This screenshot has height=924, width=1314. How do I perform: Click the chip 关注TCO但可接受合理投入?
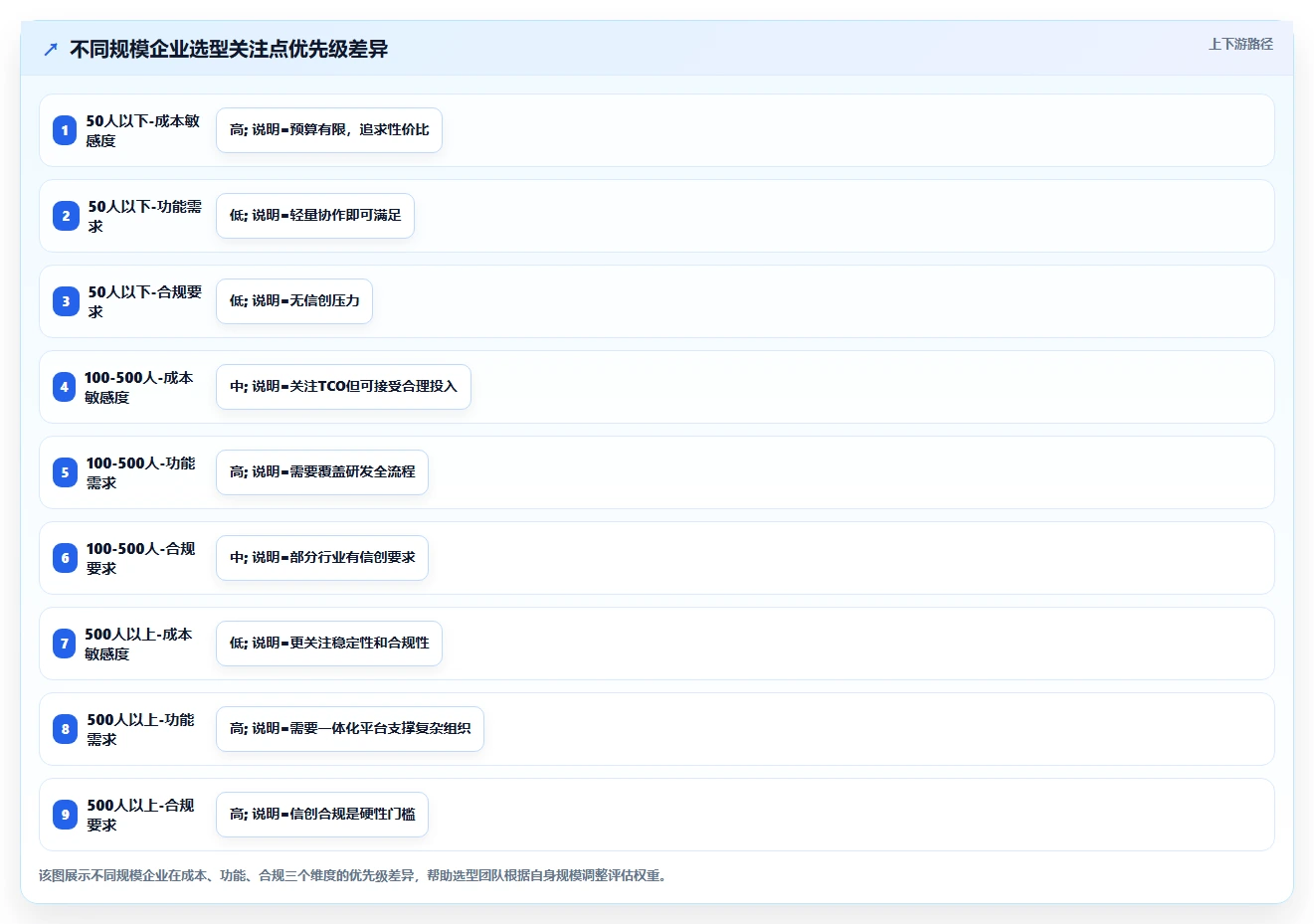[x=343, y=387]
